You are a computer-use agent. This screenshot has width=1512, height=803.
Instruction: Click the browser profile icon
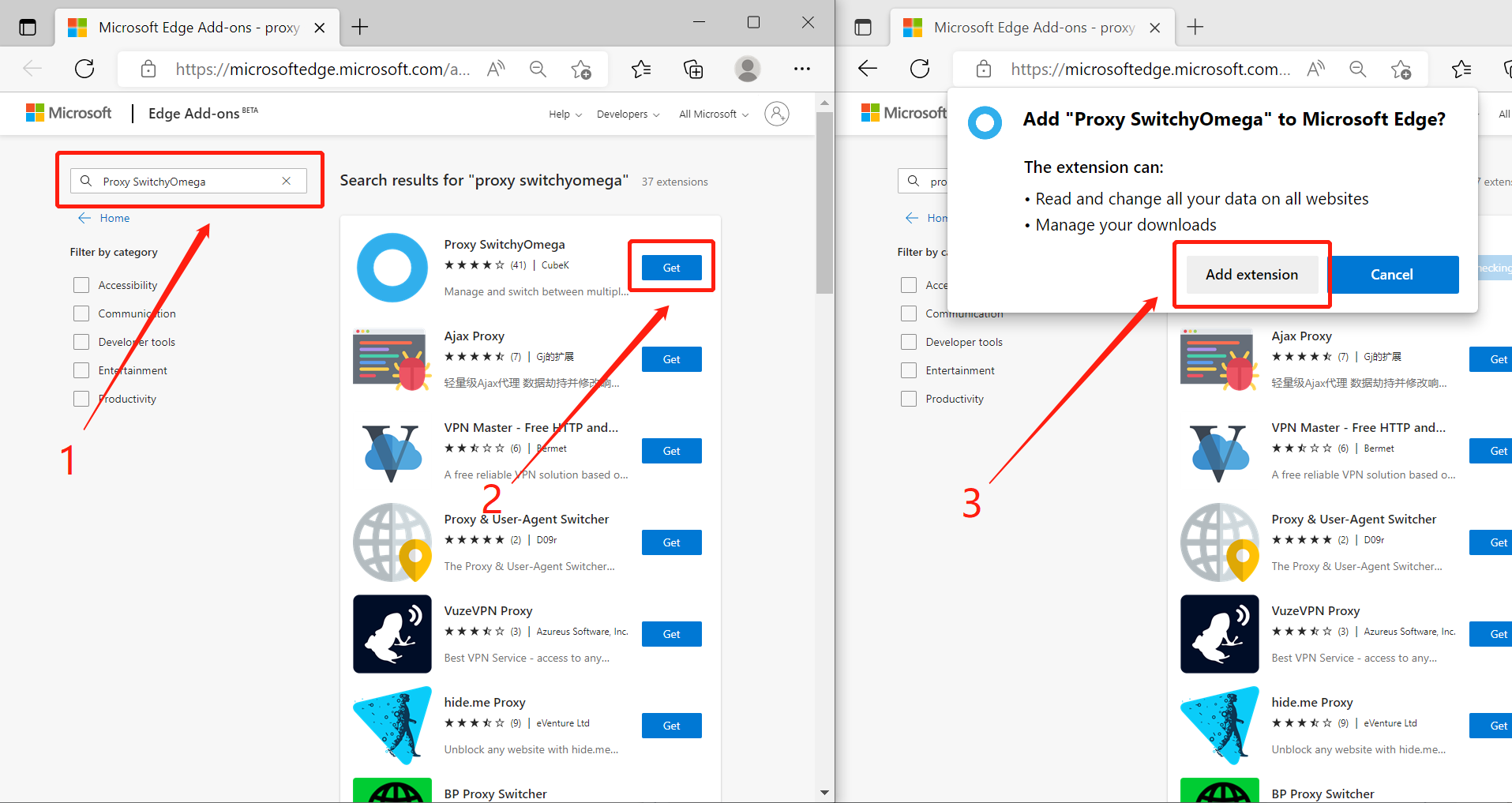coord(747,69)
